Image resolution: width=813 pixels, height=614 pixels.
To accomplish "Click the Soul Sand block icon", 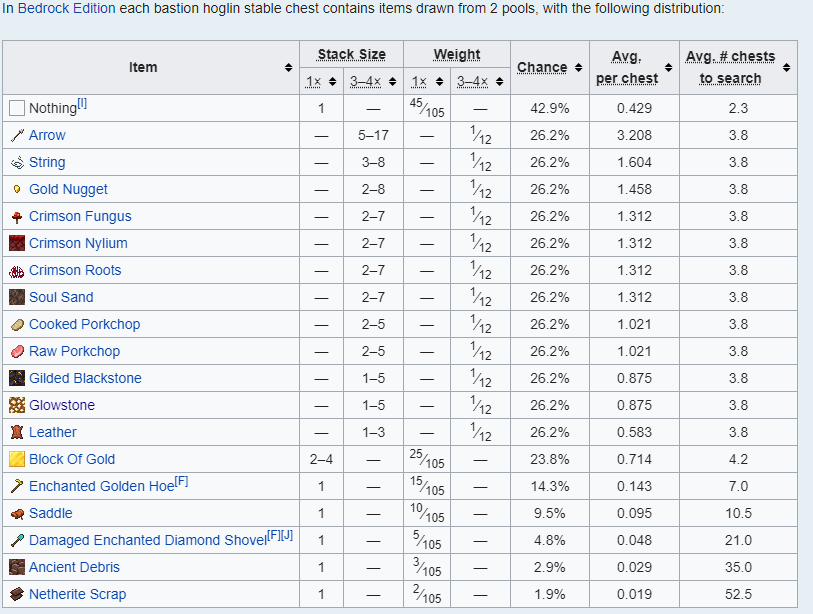I will (x=17, y=297).
